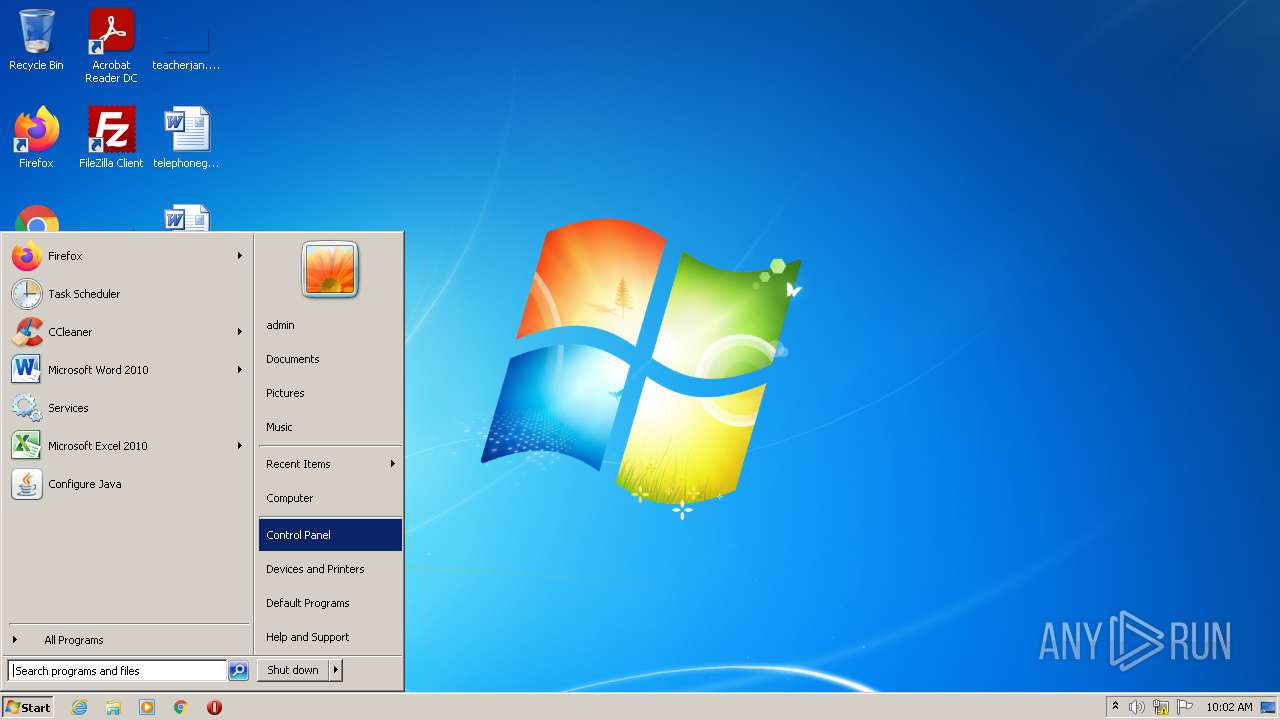Screen dimensions: 1280x720
Task: Click the search magnifier icon
Action: pos(238,671)
